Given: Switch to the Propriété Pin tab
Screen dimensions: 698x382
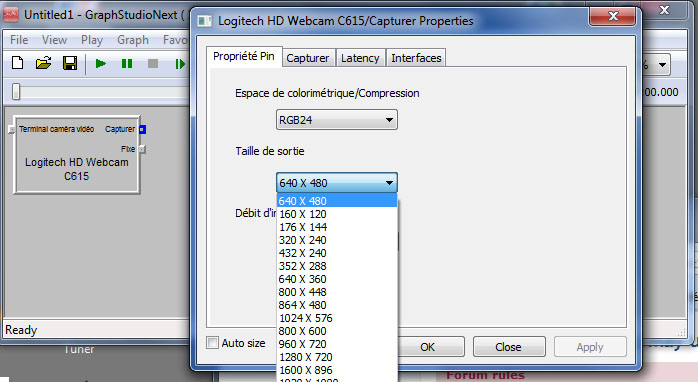Looking at the screenshot, I should 244,57.
